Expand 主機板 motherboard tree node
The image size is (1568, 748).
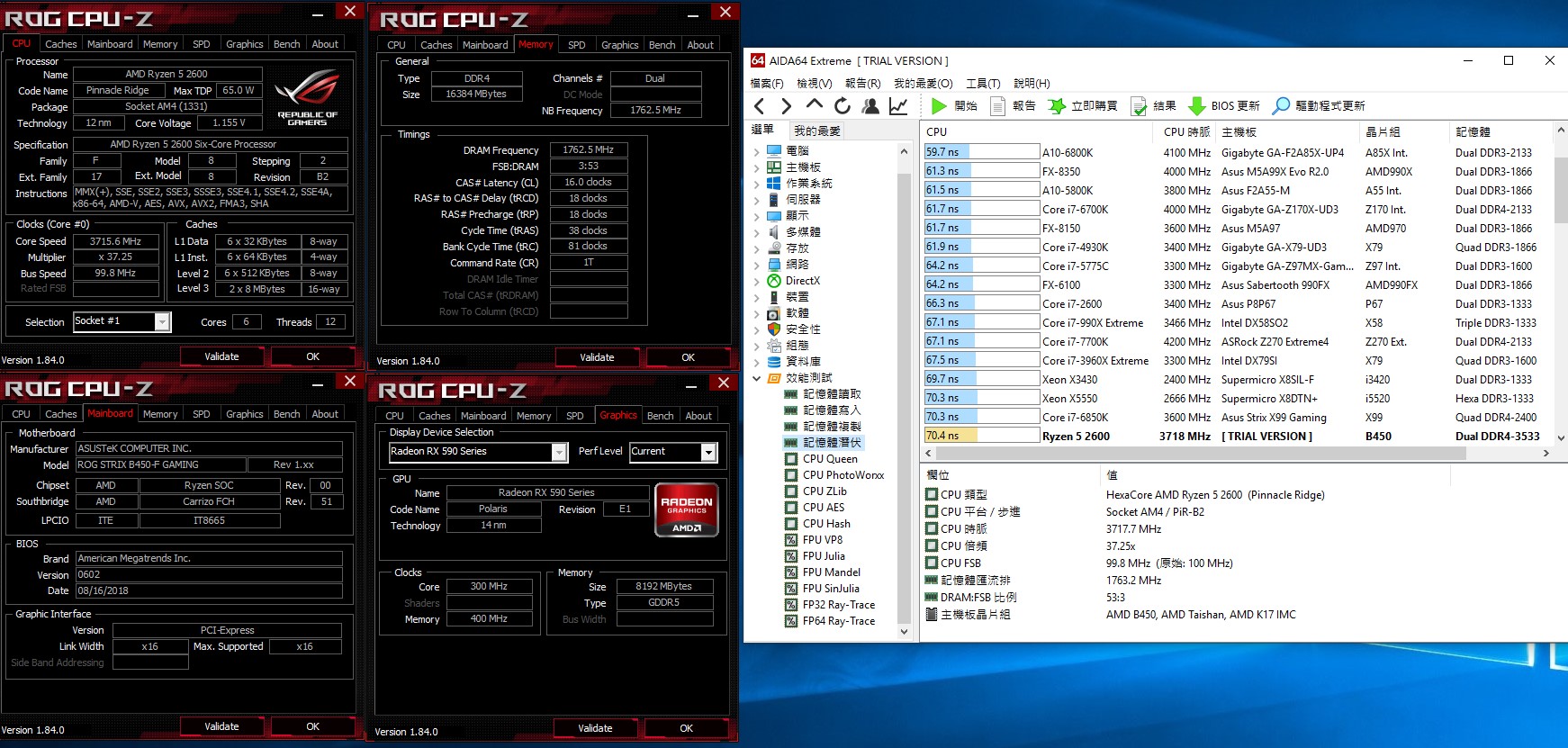(756, 167)
